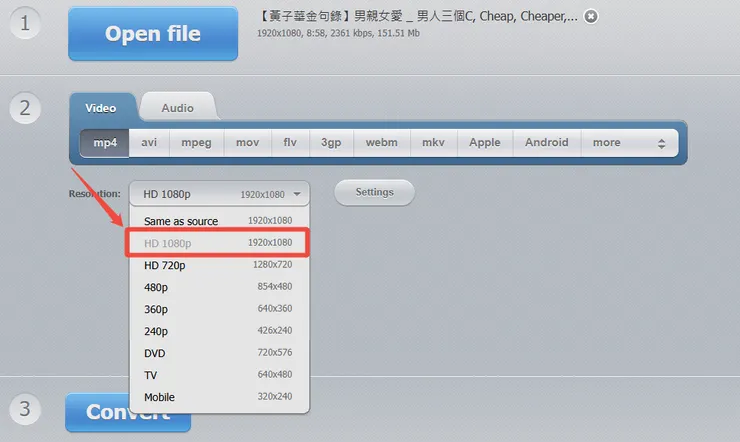Choose Same as source resolution
740x442 pixels.
click(x=219, y=221)
